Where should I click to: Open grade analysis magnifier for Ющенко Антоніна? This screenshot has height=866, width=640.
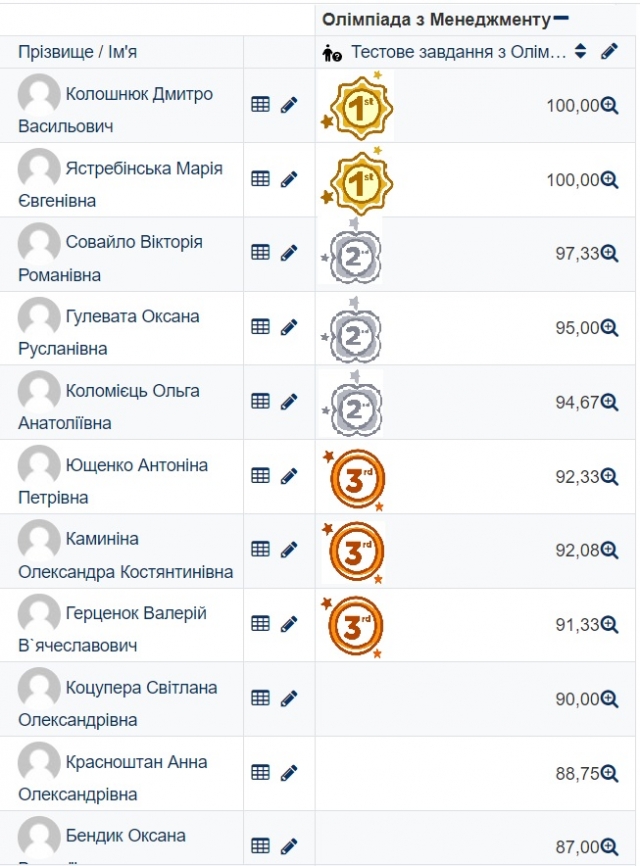click(609, 477)
